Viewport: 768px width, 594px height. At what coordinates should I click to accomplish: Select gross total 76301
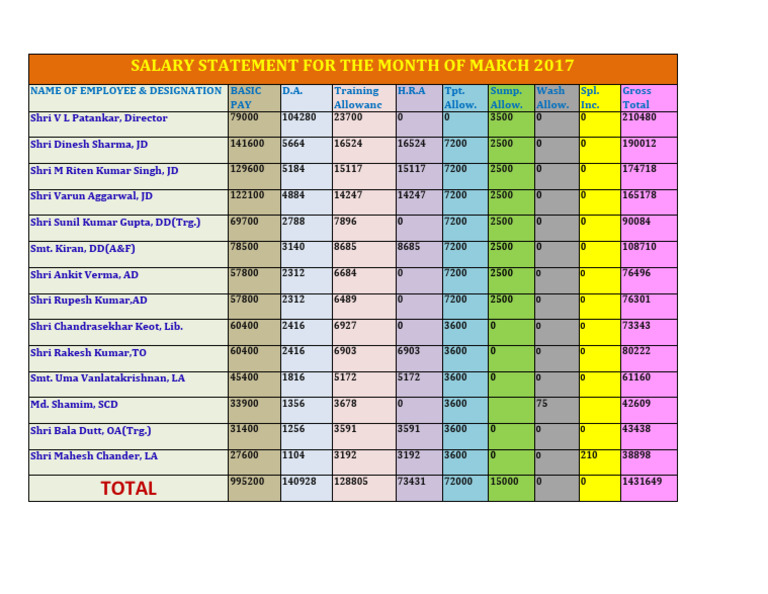coord(637,299)
